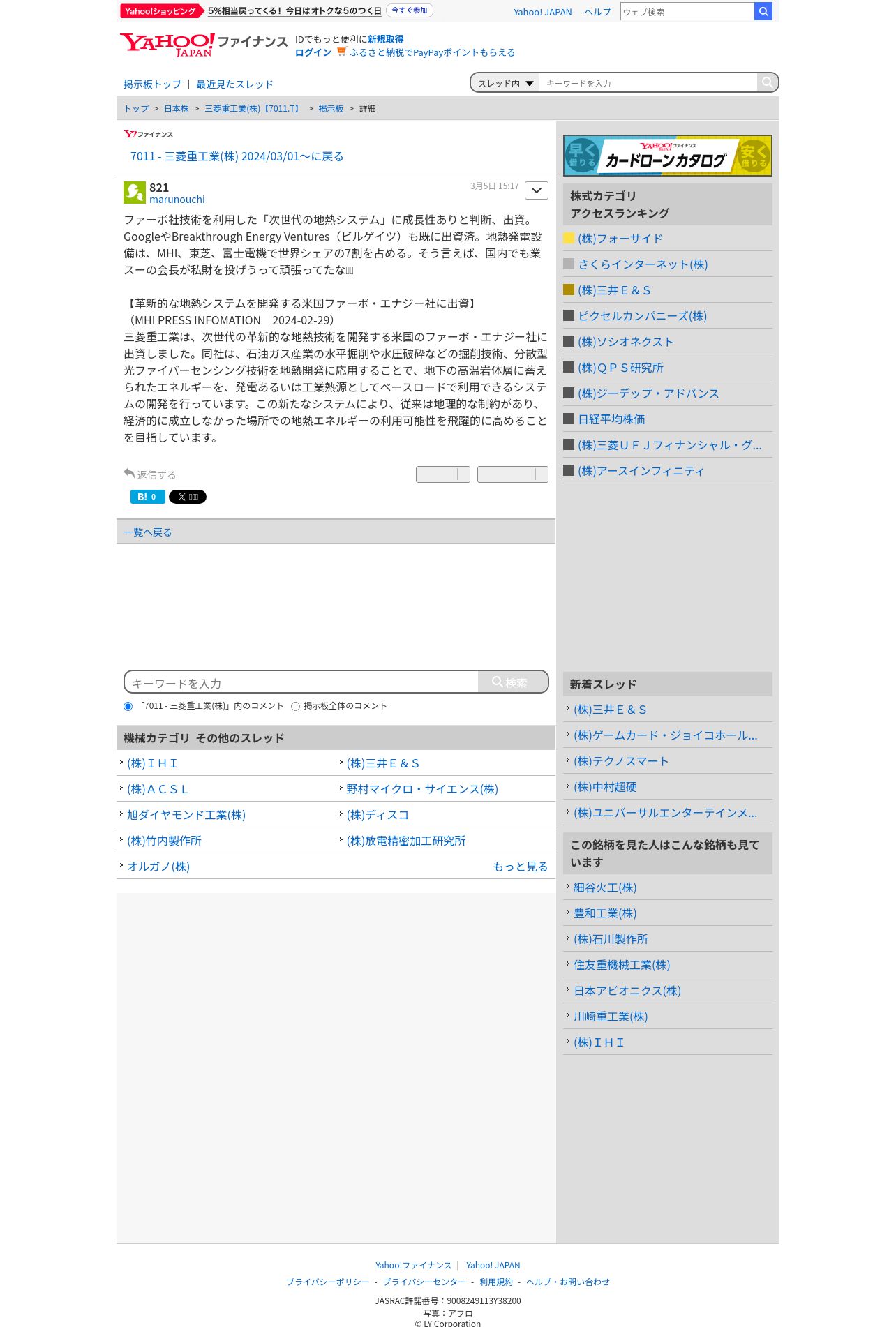The width and height of the screenshot is (896, 1327).
Task: Open the スレッド内 search scope dropdown
Action: [x=505, y=83]
